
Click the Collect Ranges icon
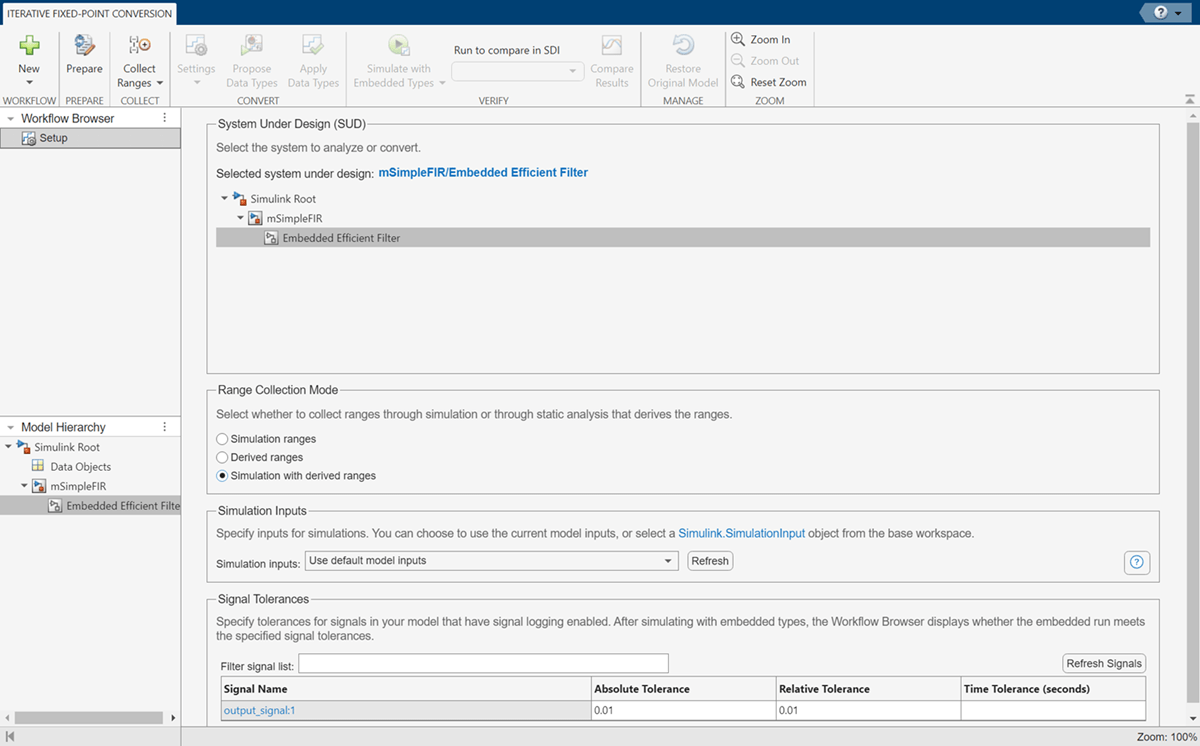click(139, 45)
